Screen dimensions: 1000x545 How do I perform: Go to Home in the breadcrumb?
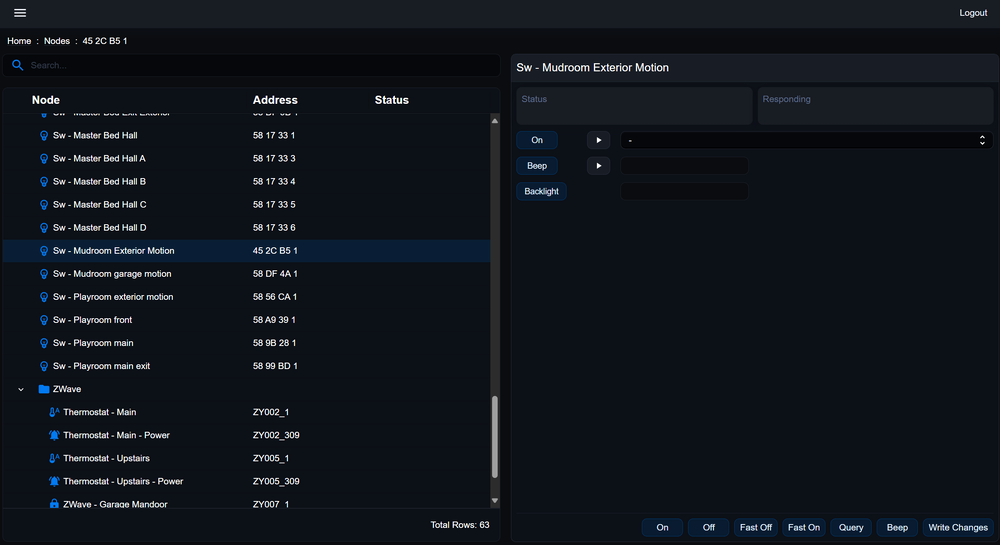coord(19,41)
